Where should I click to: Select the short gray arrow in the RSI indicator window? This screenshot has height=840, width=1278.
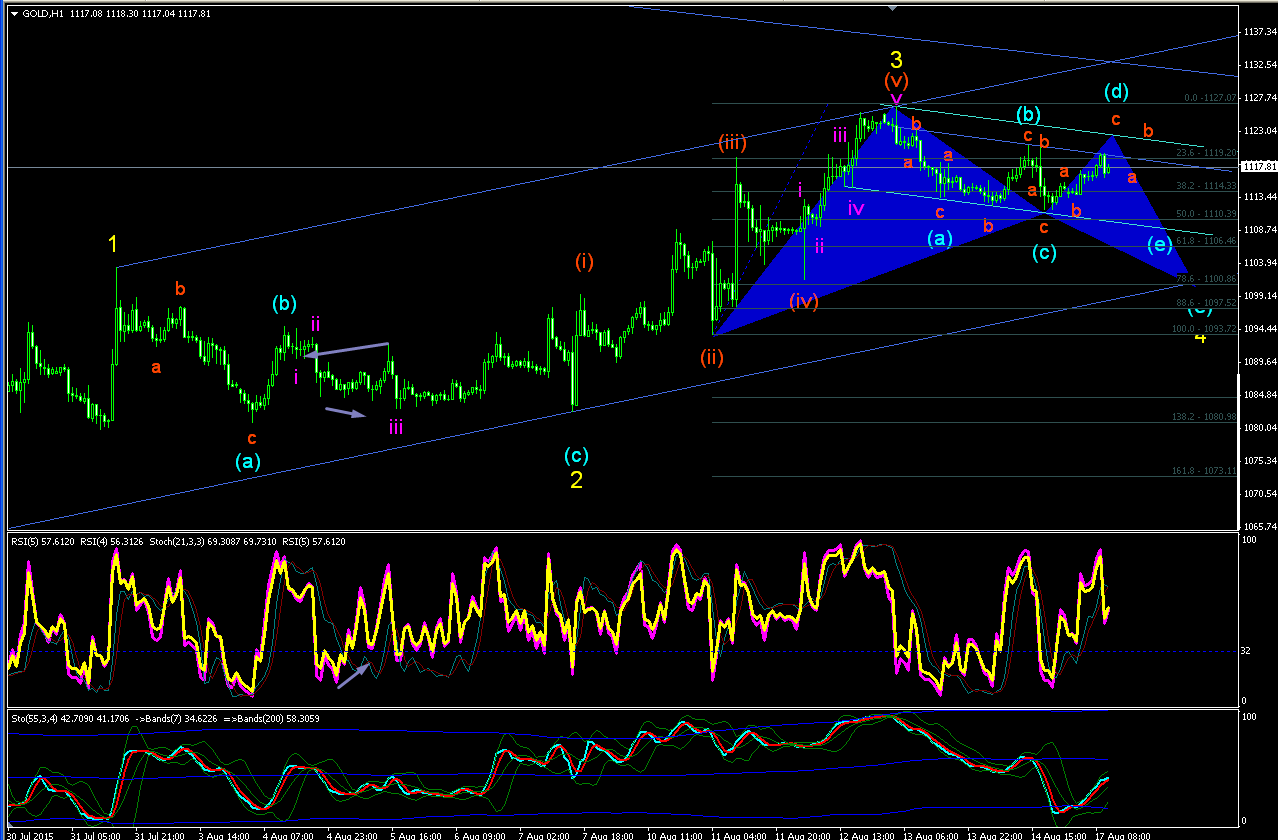pos(354,675)
